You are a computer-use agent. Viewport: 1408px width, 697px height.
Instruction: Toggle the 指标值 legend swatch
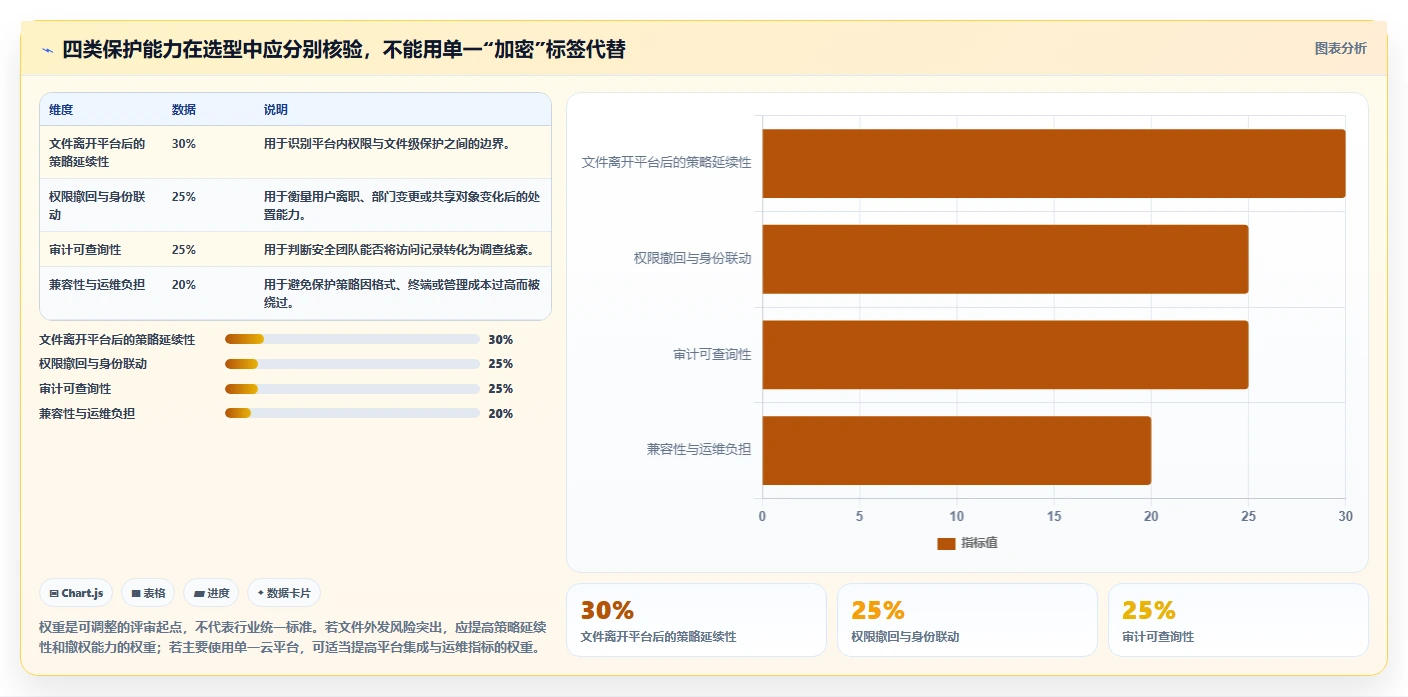(946, 543)
